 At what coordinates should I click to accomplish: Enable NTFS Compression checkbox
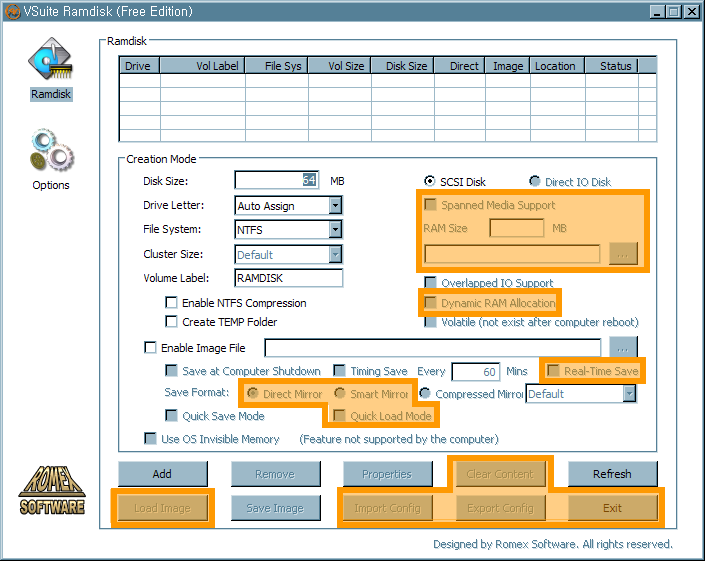click(x=171, y=303)
